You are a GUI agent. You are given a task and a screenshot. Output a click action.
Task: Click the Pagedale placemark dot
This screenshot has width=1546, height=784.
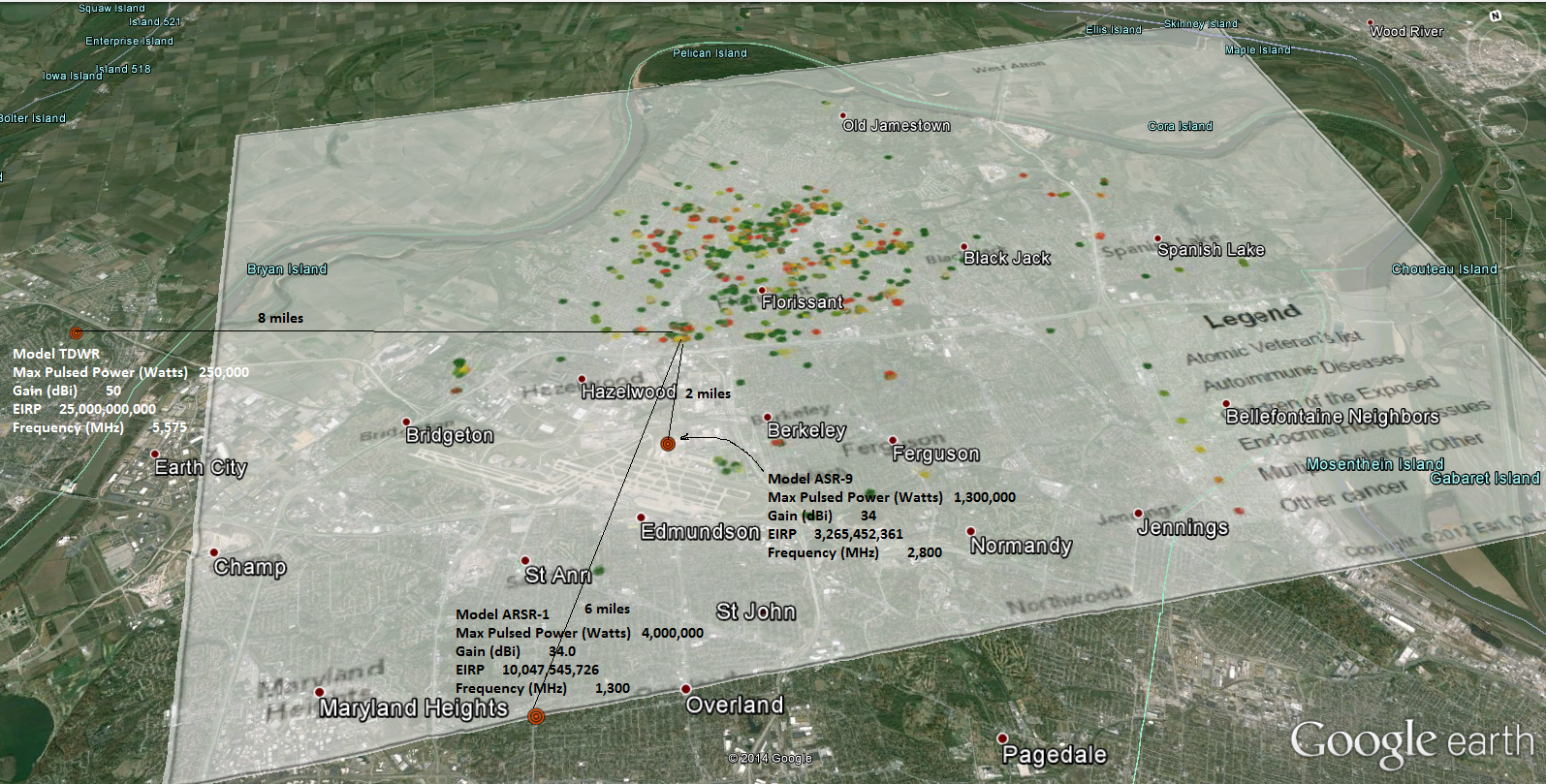click(x=1003, y=738)
